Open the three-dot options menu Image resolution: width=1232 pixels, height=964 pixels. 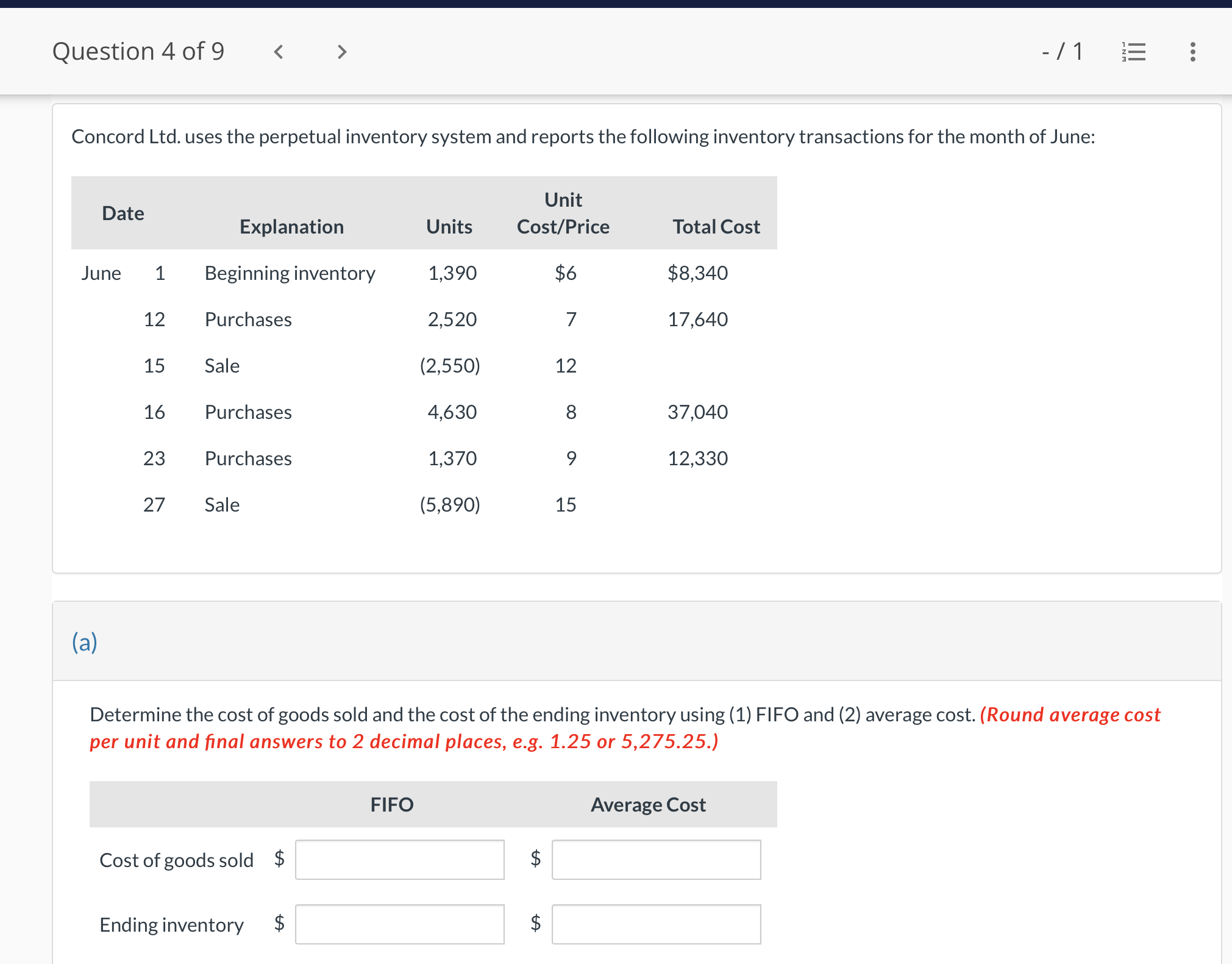tap(1192, 52)
